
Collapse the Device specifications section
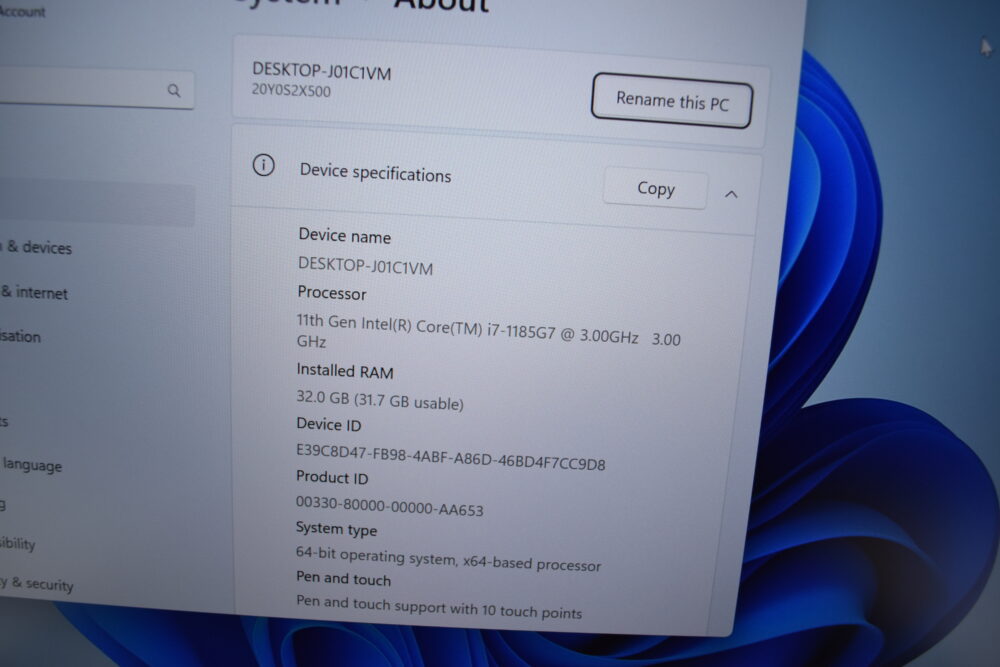[x=731, y=194]
